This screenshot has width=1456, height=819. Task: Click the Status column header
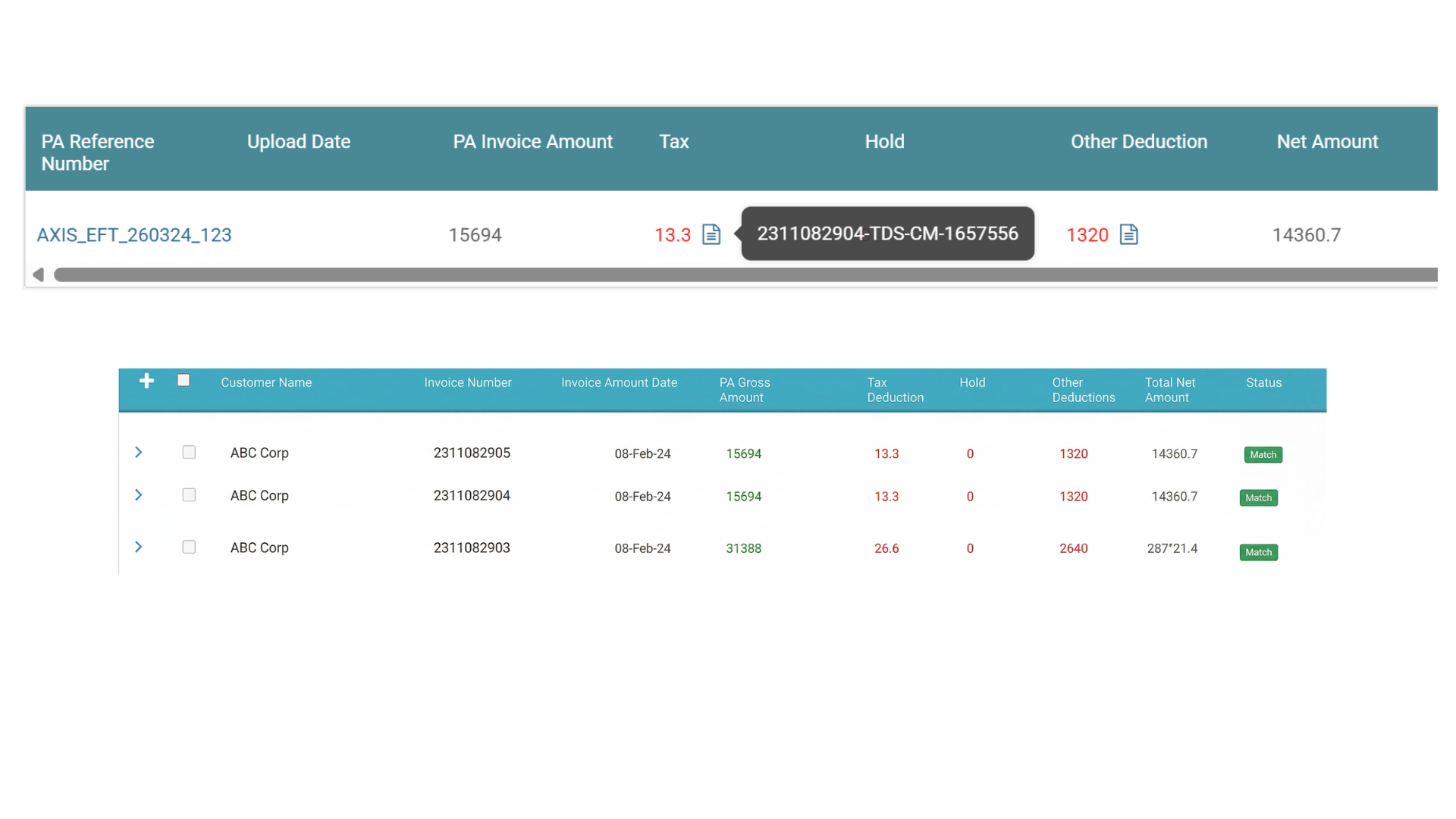pyautogui.click(x=1263, y=382)
